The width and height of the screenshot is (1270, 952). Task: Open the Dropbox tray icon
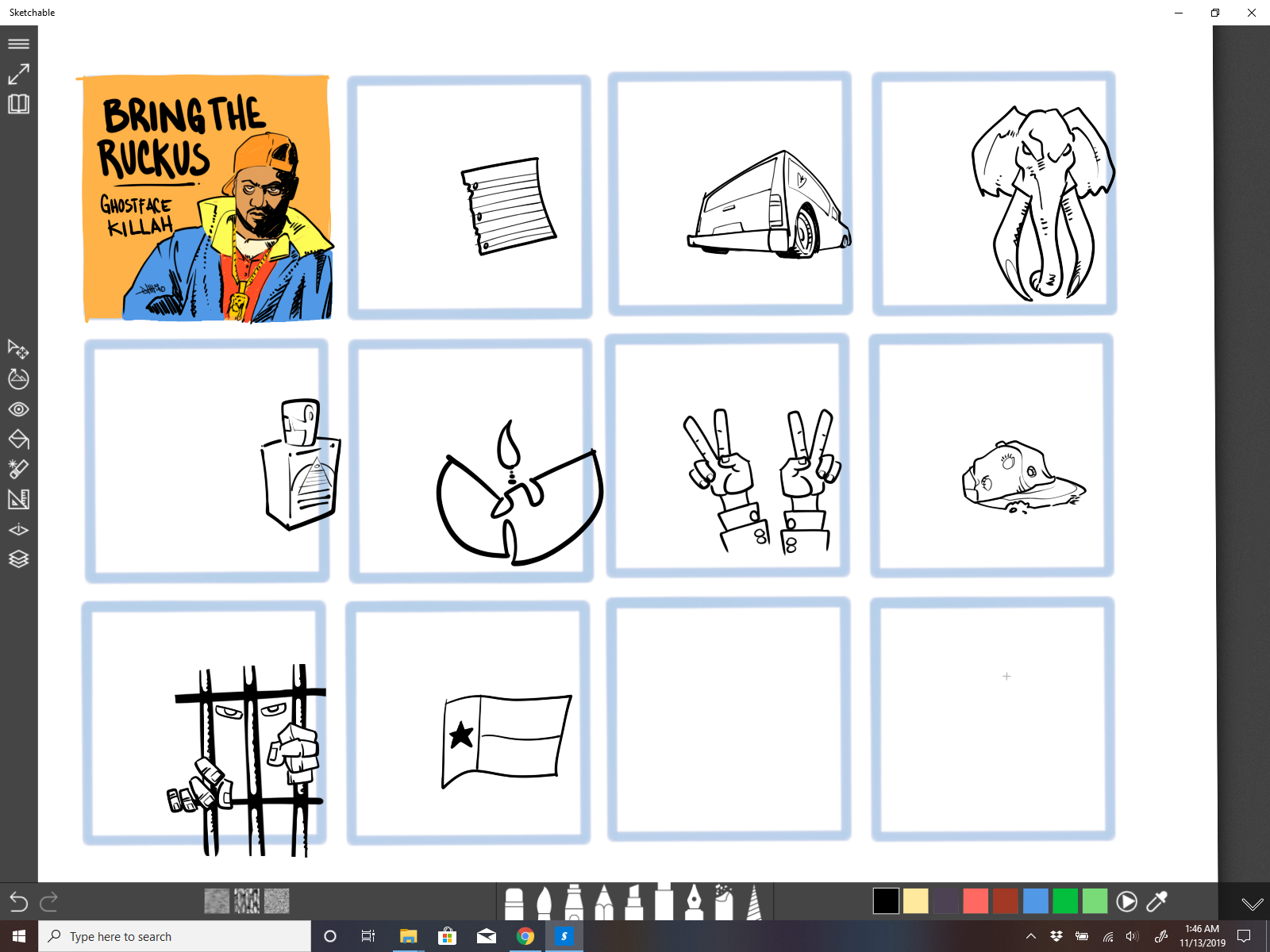tap(1056, 936)
